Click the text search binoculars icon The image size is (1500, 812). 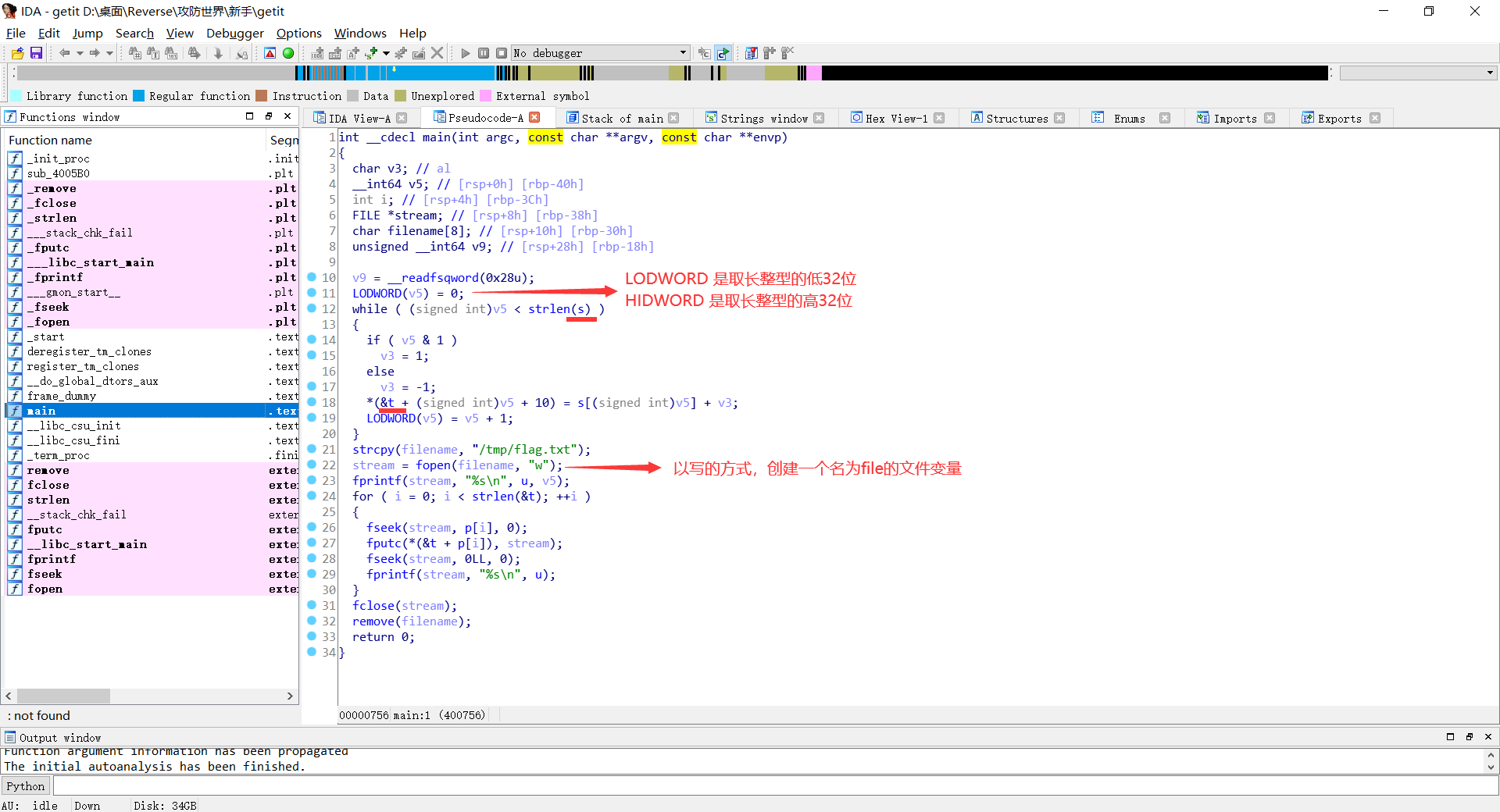153,53
